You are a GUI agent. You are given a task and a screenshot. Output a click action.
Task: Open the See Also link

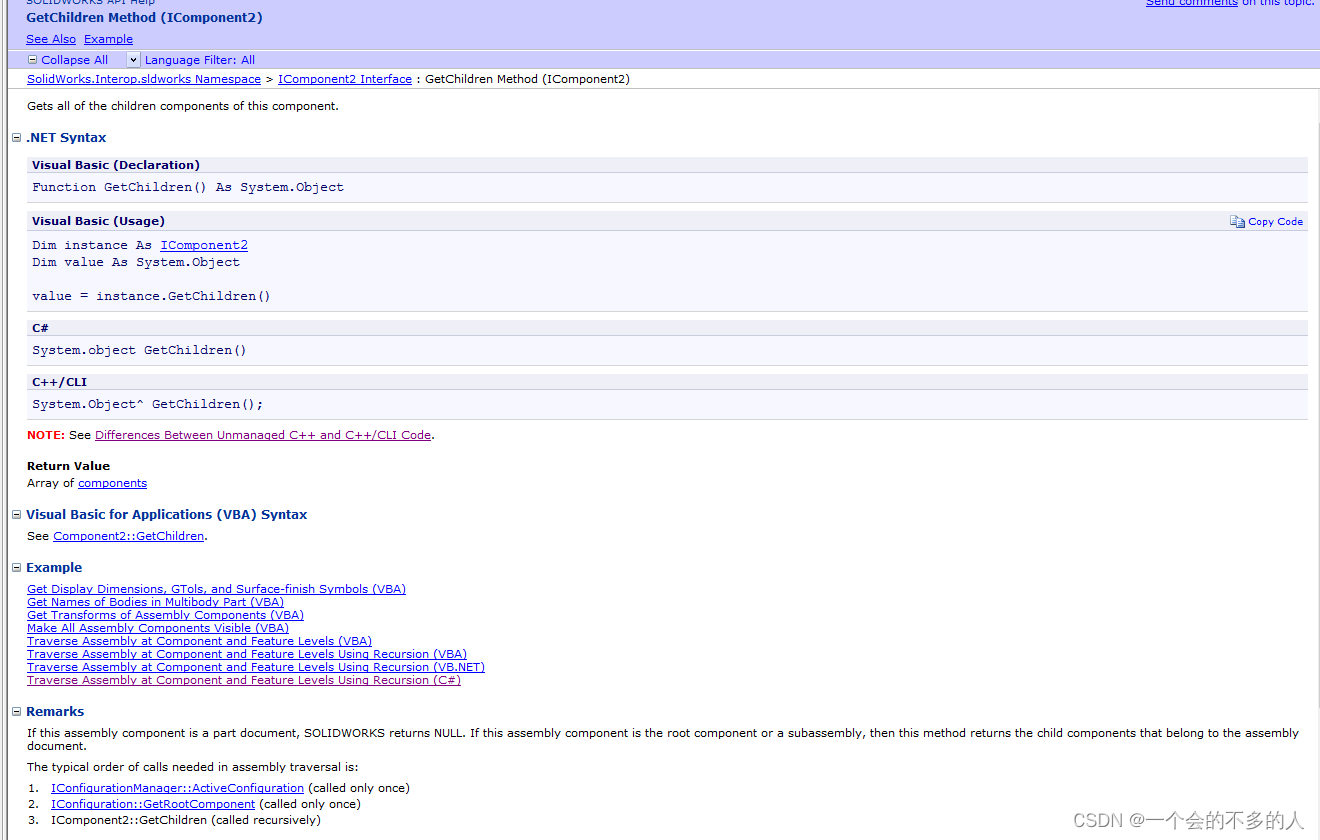51,39
